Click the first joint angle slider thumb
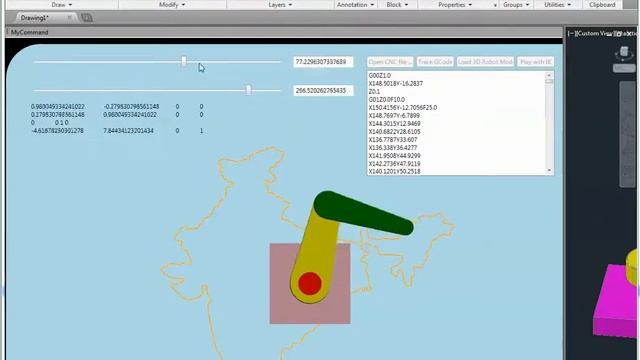Viewport: 640px width, 360px height. pos(184,61)
